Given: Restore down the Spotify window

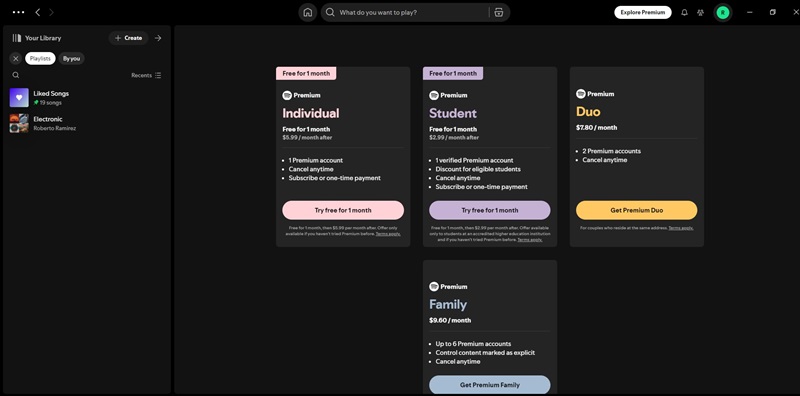Looking at the screenshot, I should pyautogui.click(x=772, y=12).
